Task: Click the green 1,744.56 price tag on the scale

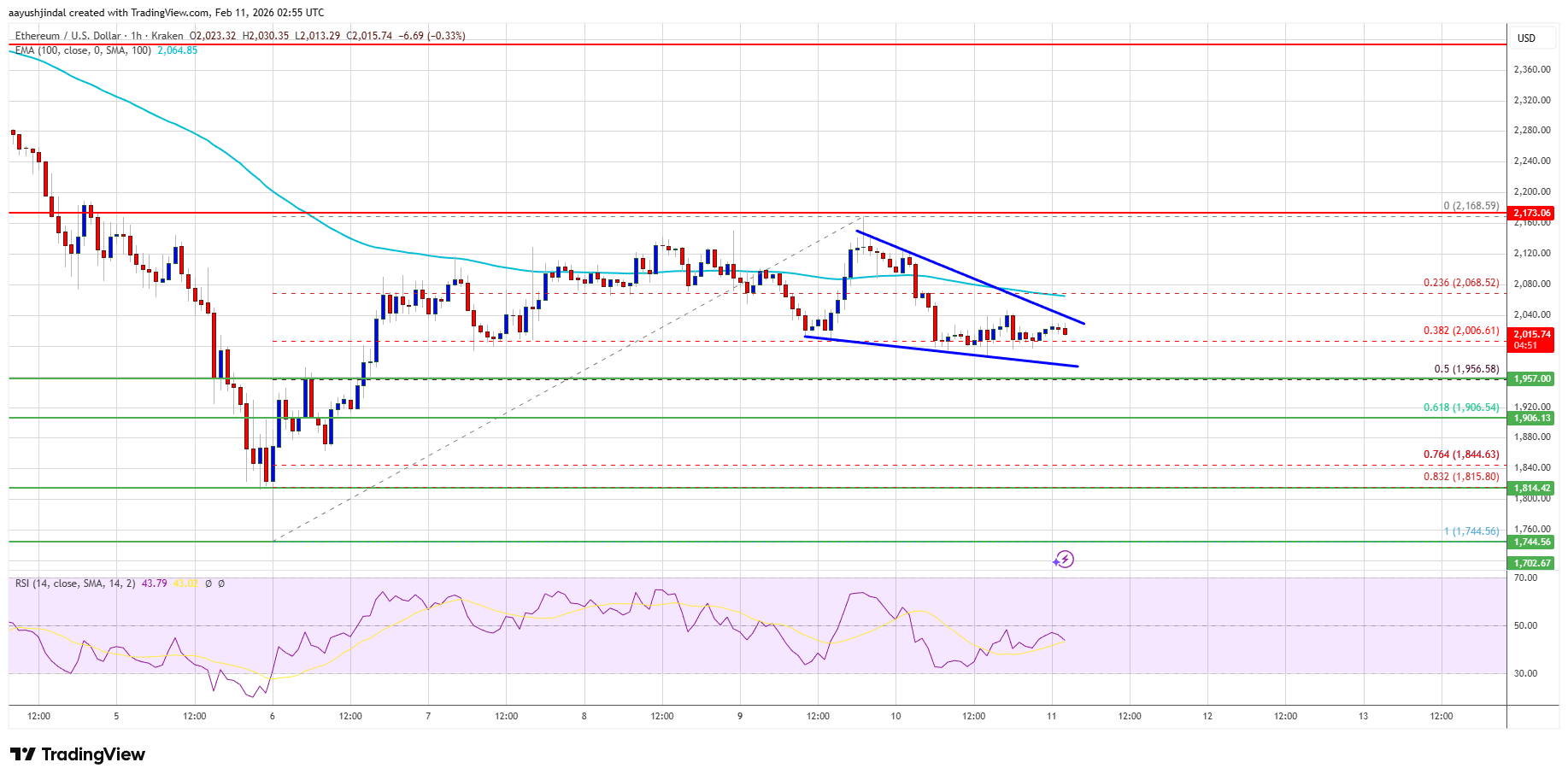Action: (1530, 542)
